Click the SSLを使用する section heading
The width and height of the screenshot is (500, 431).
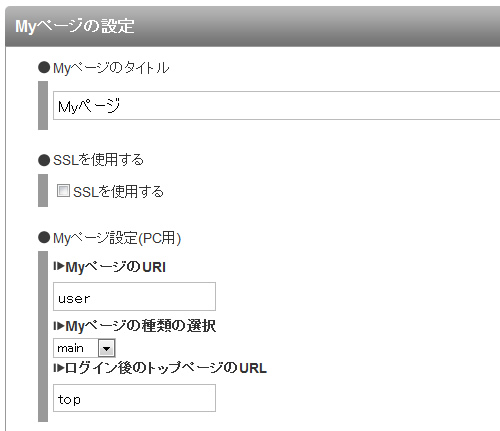click(x=98, y=160)
